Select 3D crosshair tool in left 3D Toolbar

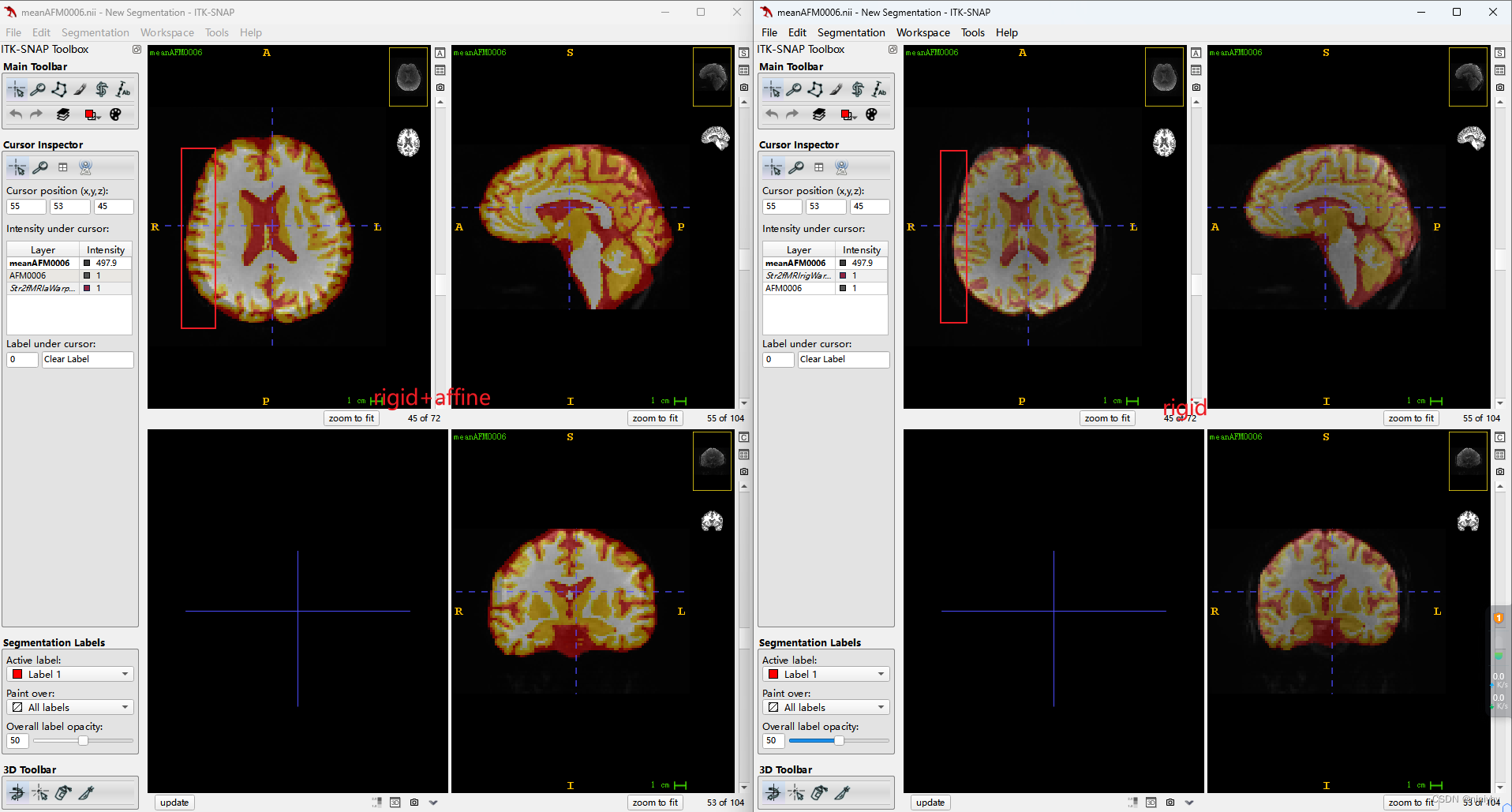click(40, 793)
